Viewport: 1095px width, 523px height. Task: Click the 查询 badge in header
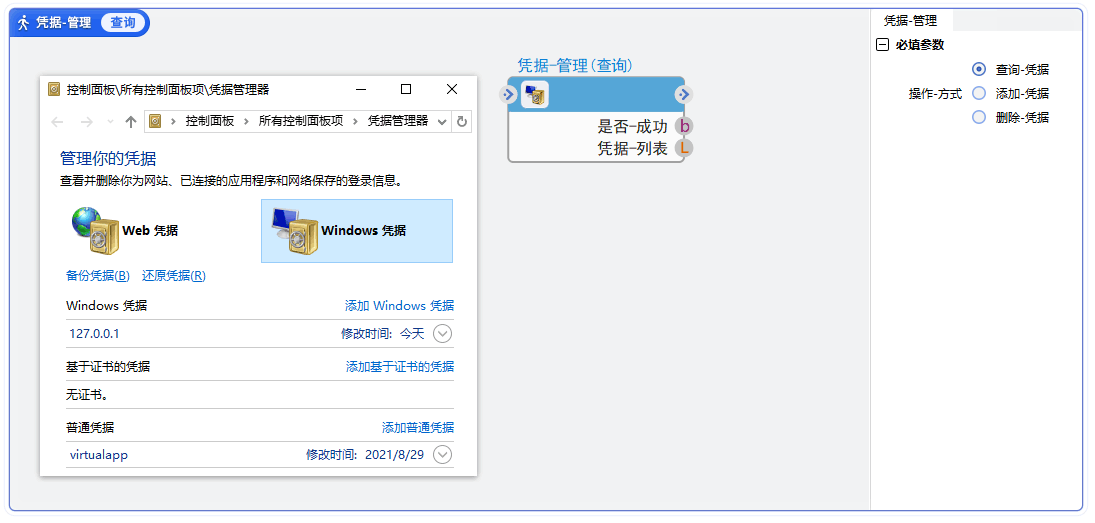[123, 22]
